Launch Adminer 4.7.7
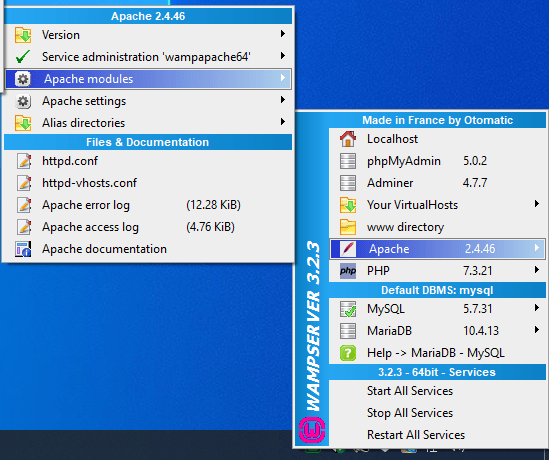The width and height of the screenshot is (549, 460). pyautogui.click(x=437, y=183)
